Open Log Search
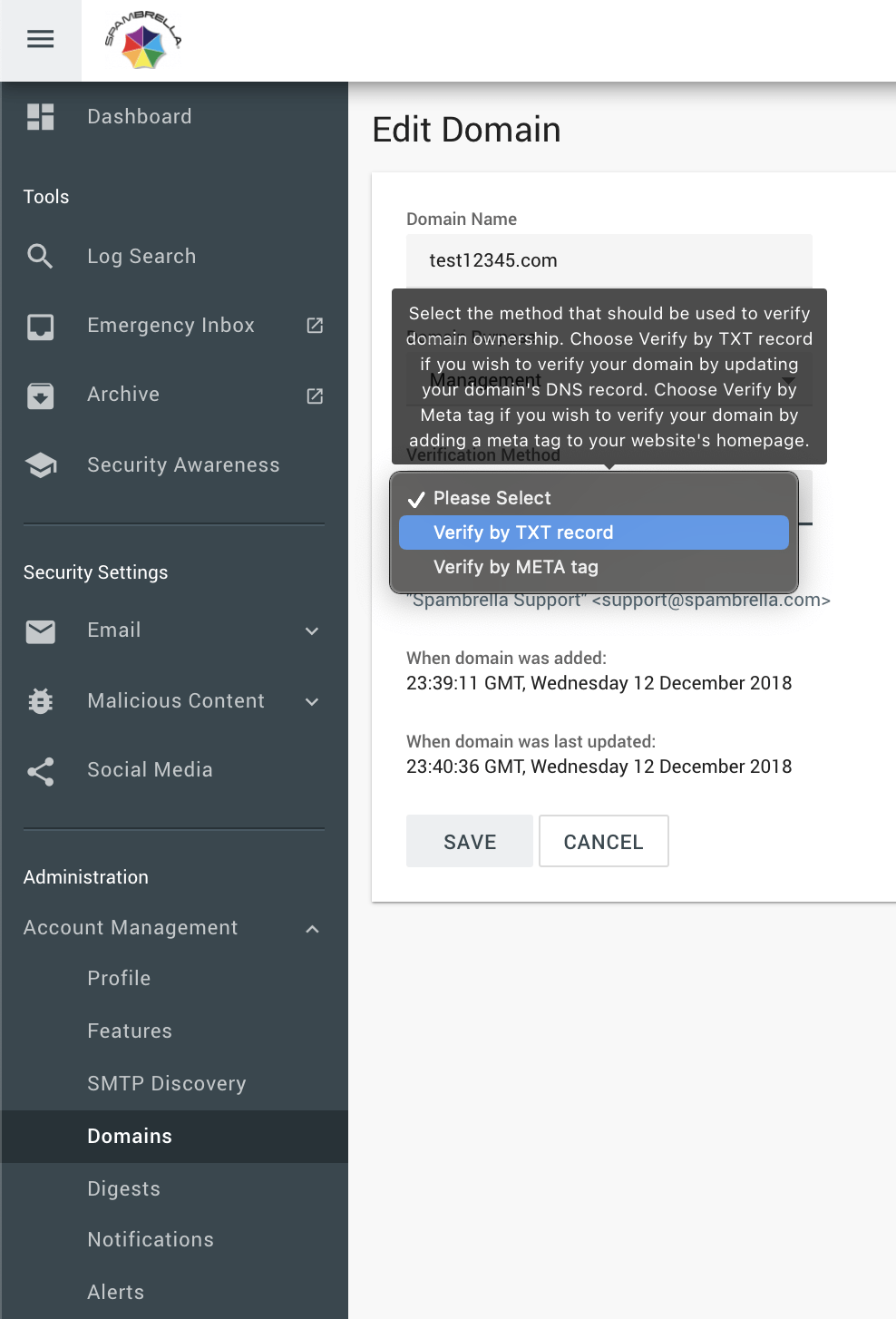The width and height of the screenshot is (896, 1319). point(141,256)
